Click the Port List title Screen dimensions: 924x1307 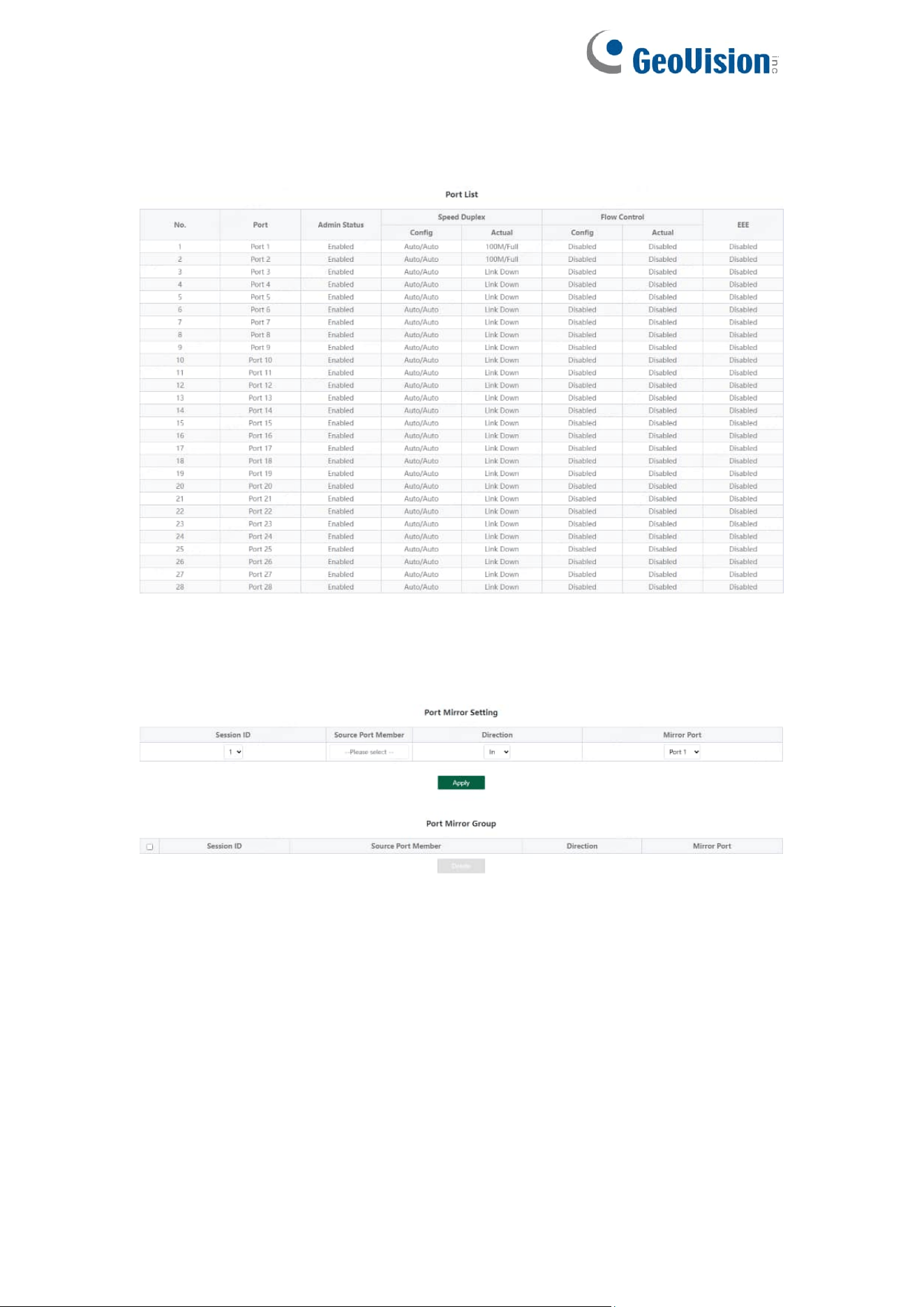461,195
